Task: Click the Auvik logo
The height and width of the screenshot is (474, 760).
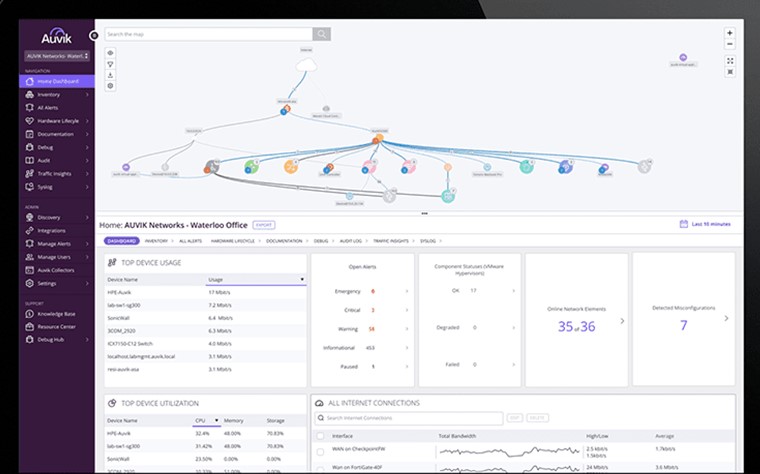Action: tap(57, 36)
